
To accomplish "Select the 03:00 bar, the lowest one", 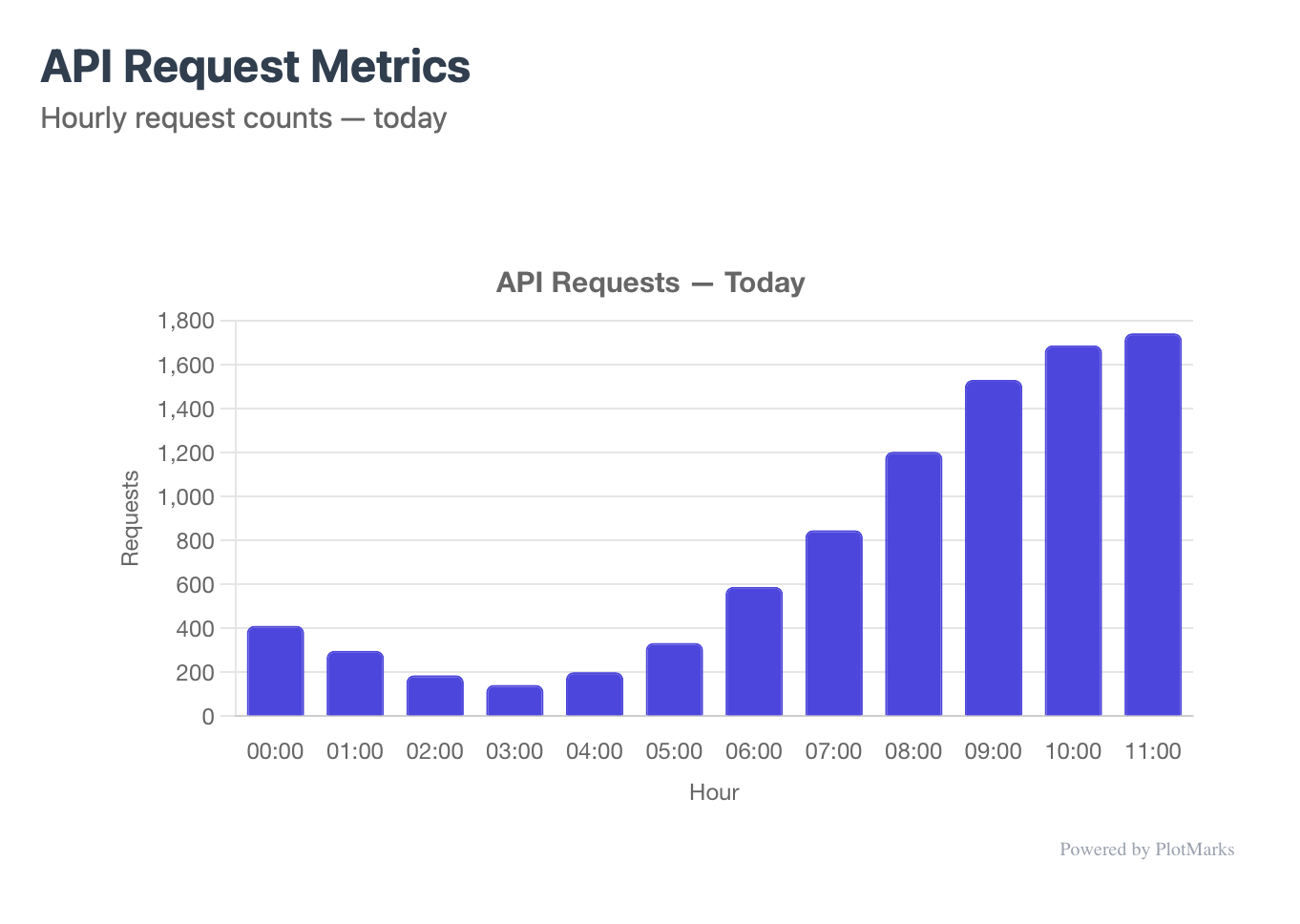I will point(514,701).
